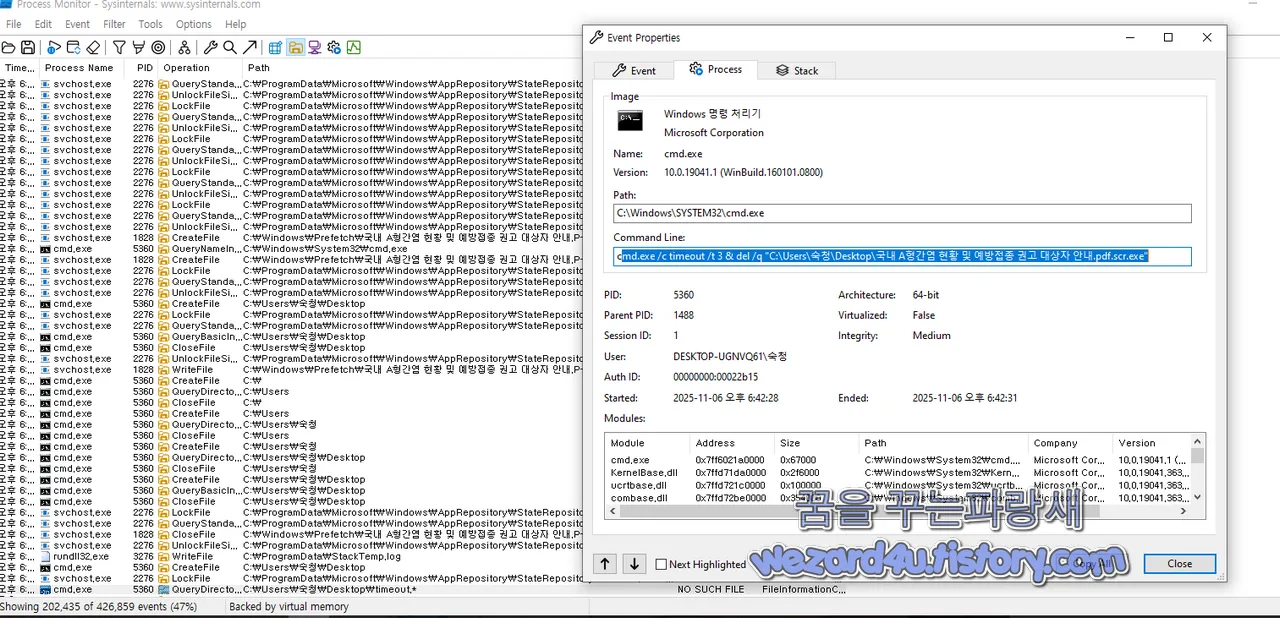Screen dimensions: 1280x618
Task: Open the Edit menu
Action: point(43,24)
